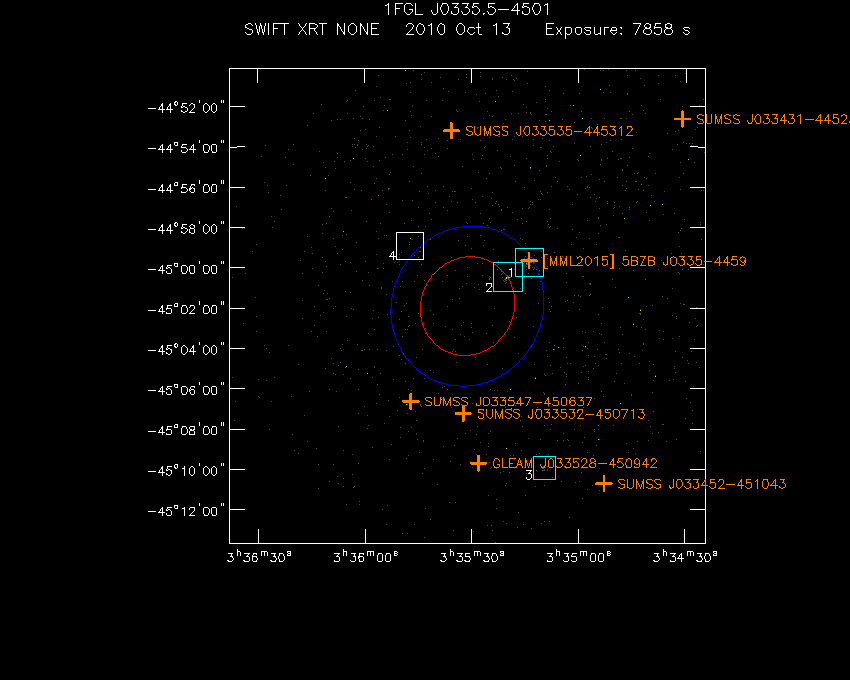Click the label SUMSS J033532-450713
This screenshot has height=680, width=850.
pos(561,414)
